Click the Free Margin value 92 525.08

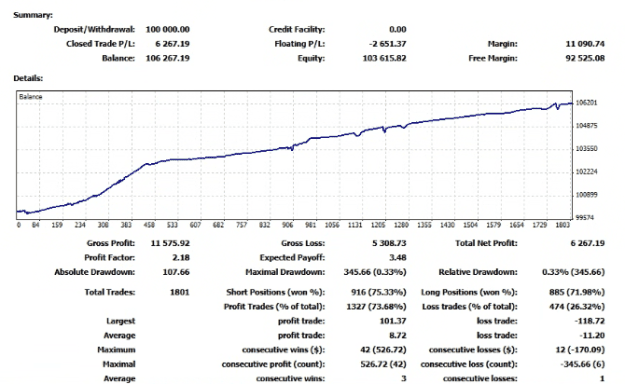pos(585,58)
